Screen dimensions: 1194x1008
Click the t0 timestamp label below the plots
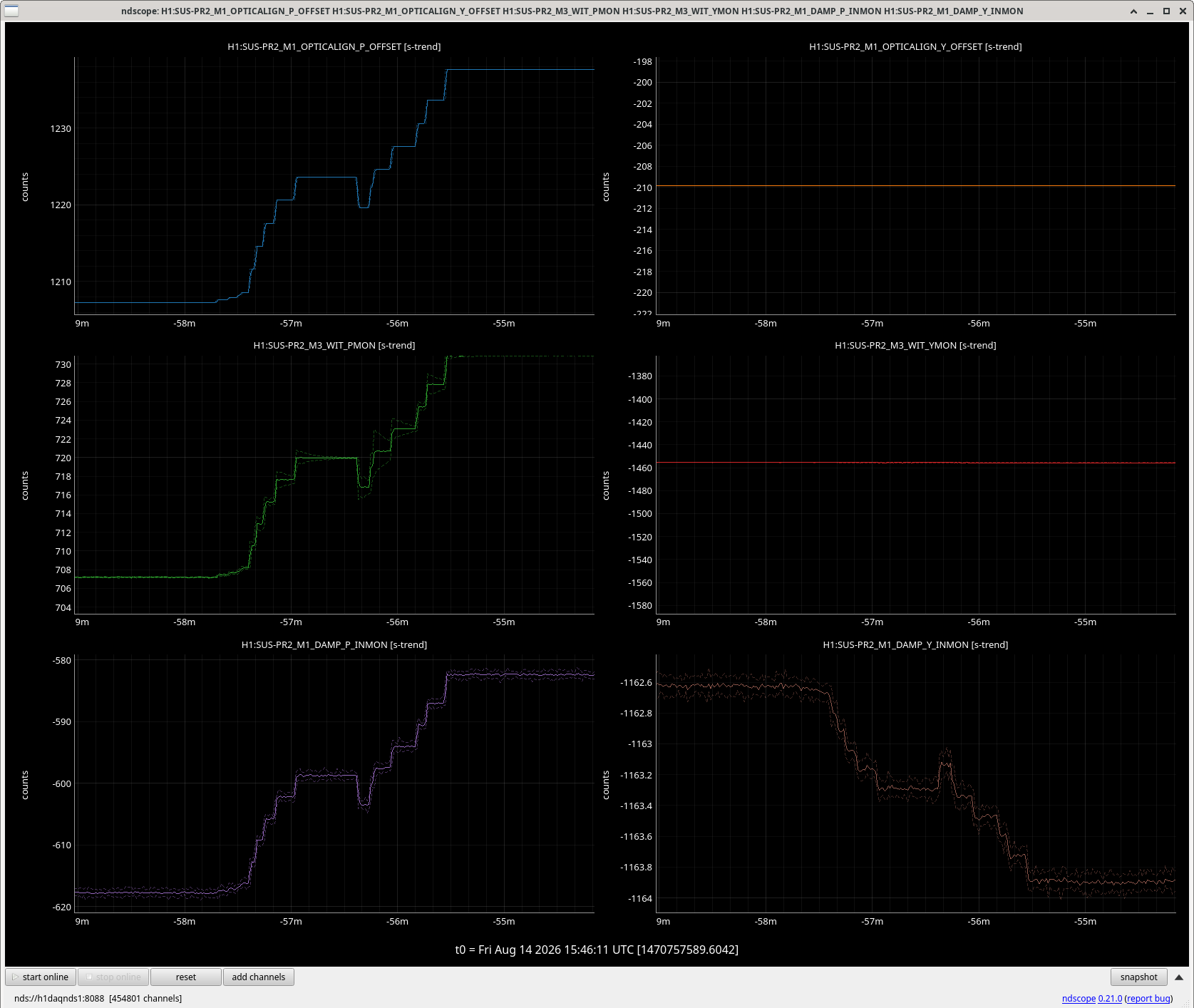click(597, 950)
